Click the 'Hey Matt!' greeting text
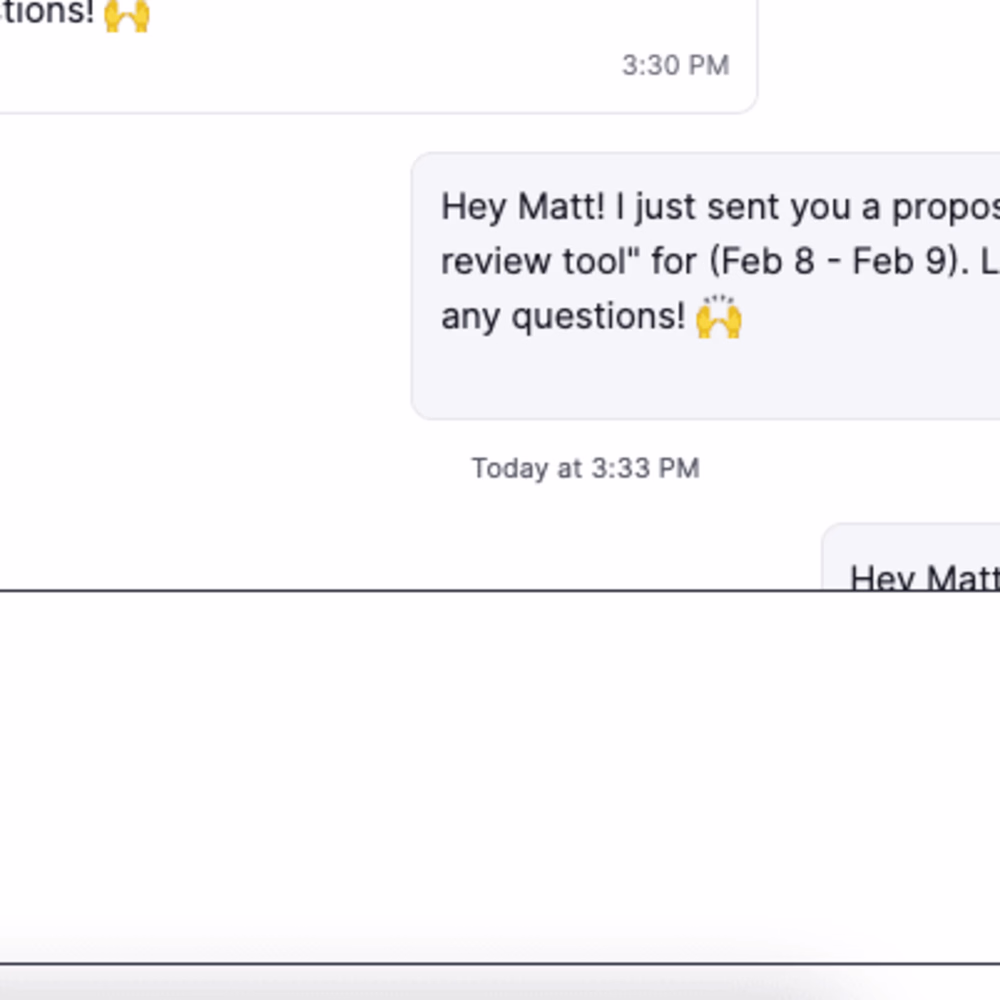1000x1000 pixels. click(x=520, y=206)
